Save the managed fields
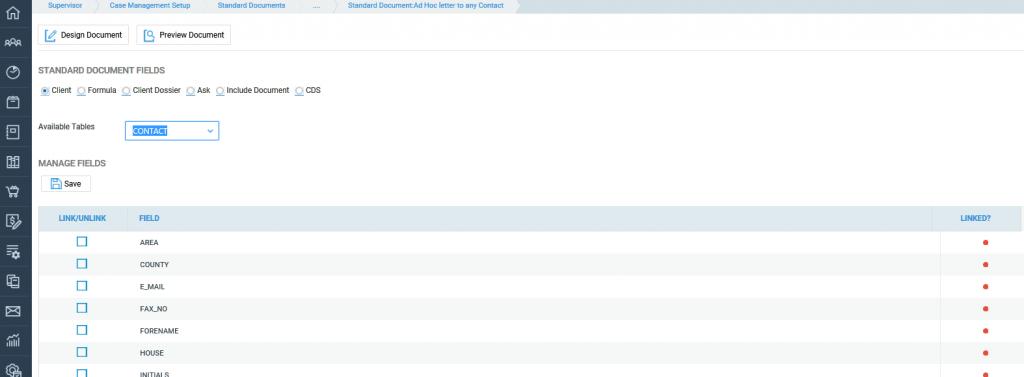1024x377 pixels. coord(66,184)
